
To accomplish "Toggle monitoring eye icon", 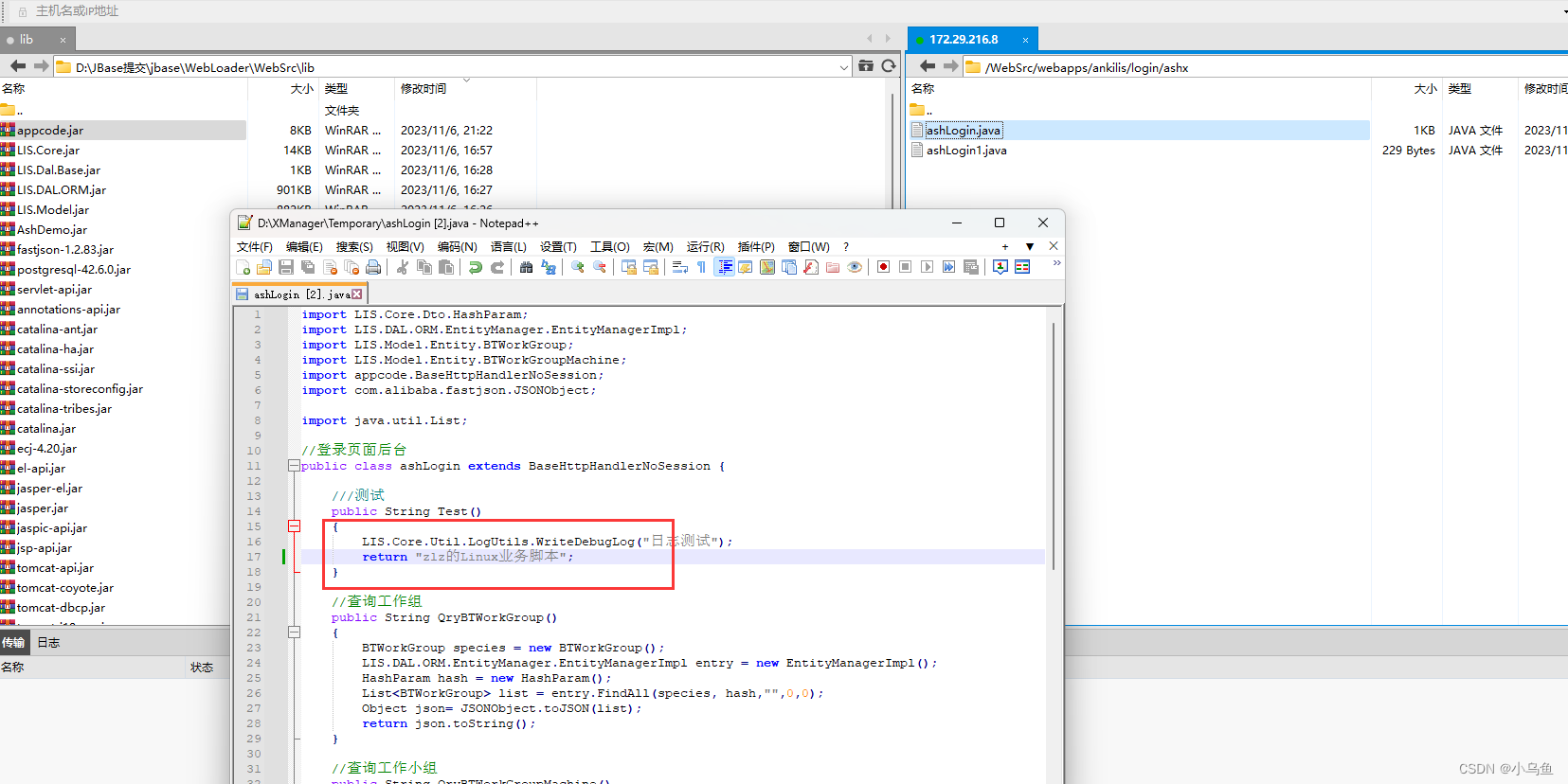I will pos(855,268).
